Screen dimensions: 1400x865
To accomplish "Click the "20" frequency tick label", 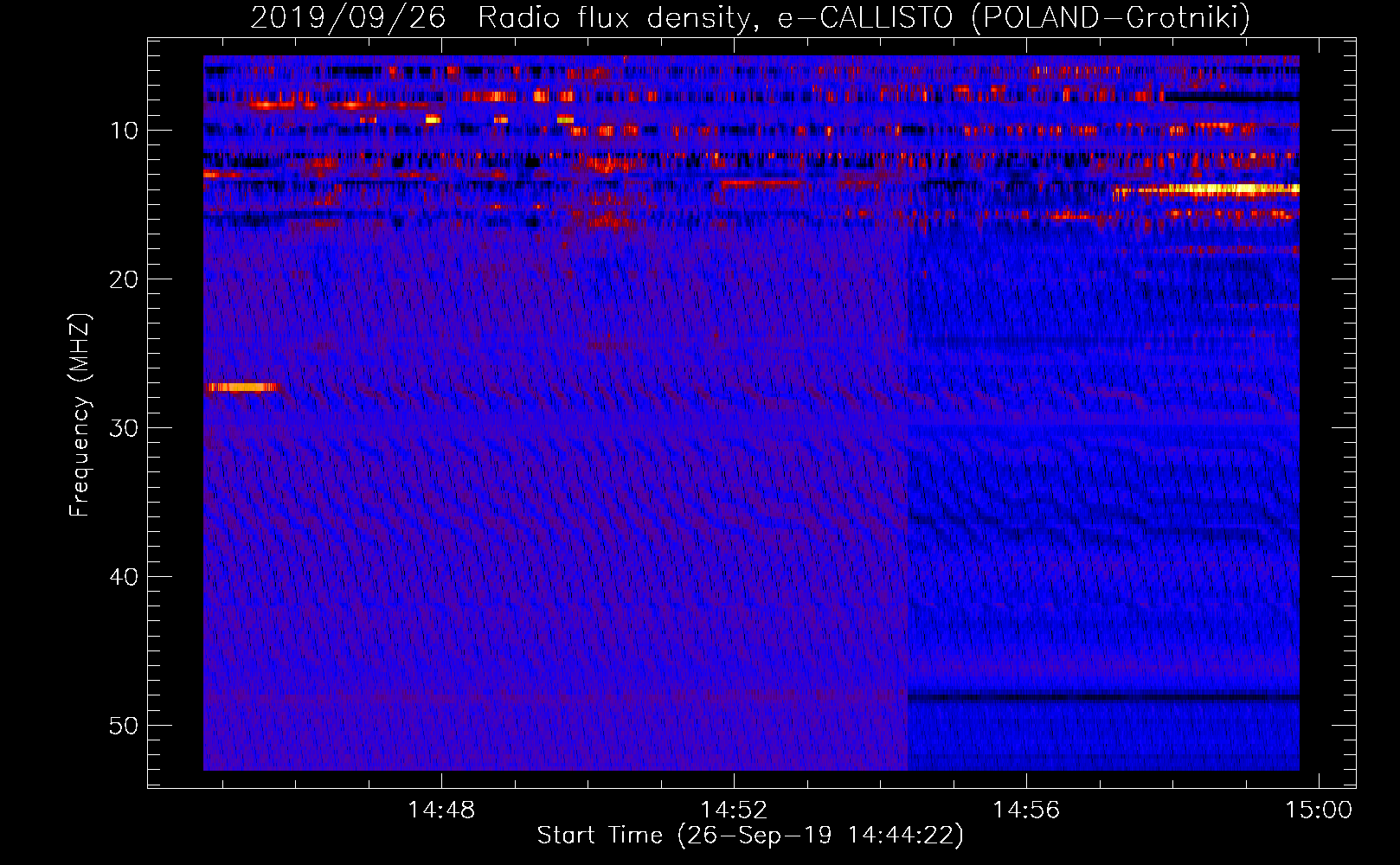I will pyautogui.click(x=125, y=279).
